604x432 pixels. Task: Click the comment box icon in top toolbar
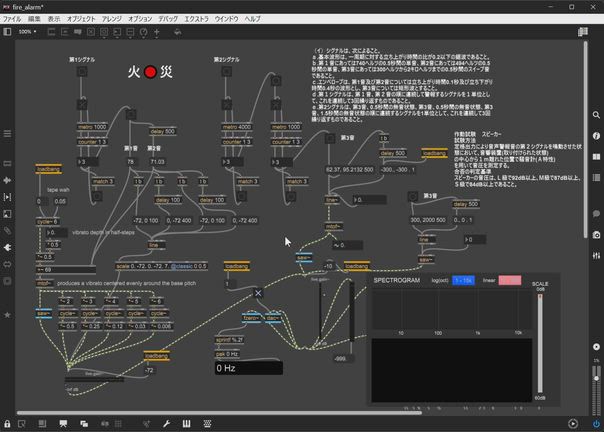click(x=78, y=32)
